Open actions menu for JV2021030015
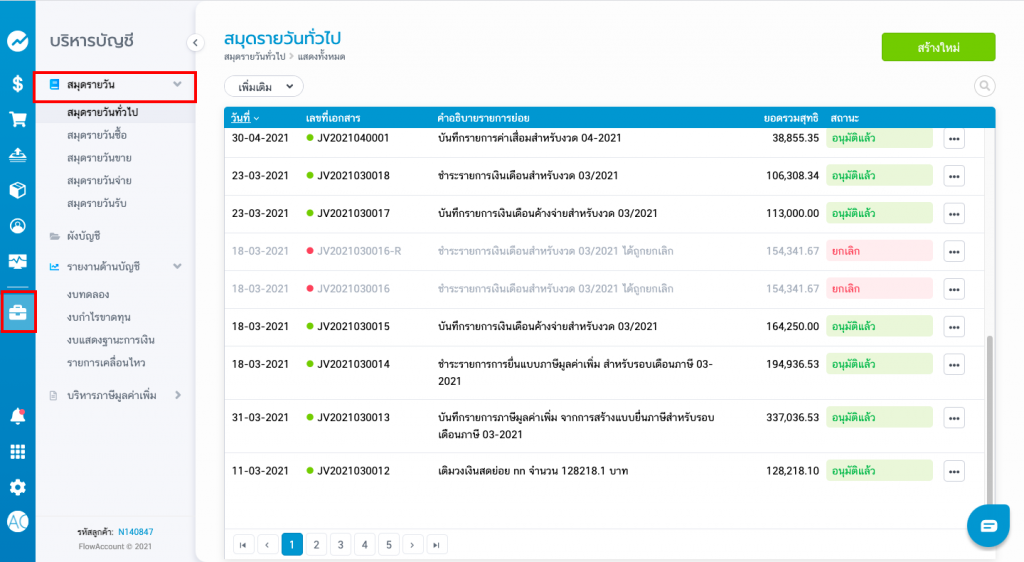1024x562 pixels. (x=954, y=327)
